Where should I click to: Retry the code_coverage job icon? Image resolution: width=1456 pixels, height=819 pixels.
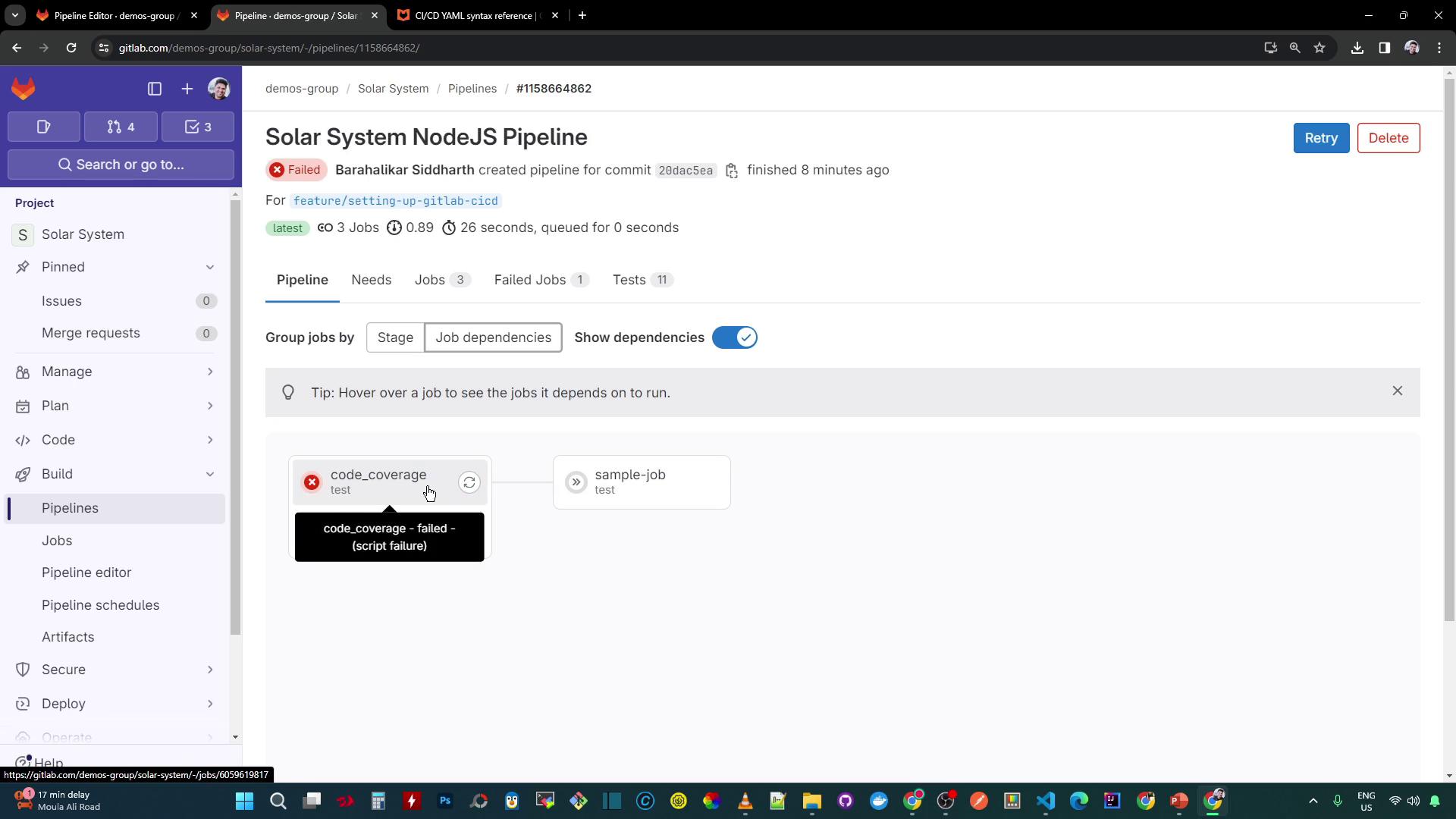click(x=469, y=482)
